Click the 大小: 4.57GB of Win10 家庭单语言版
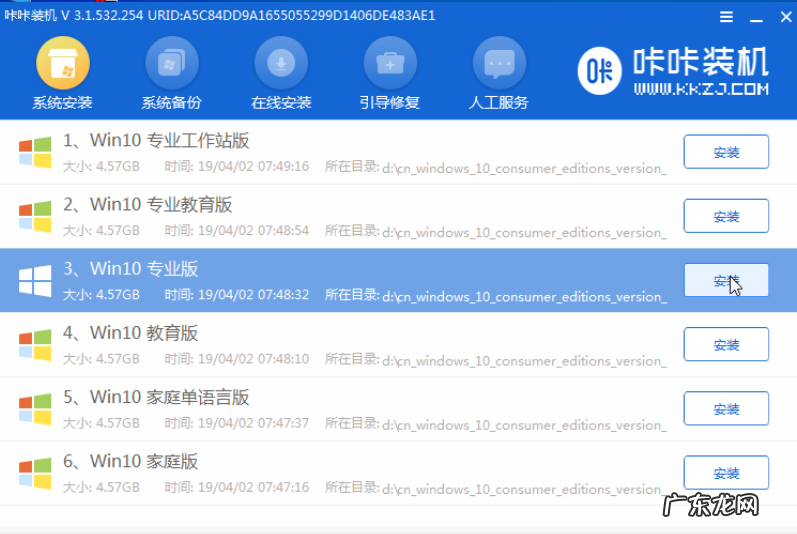The height and width of the screenshot is (534, 797). pos(101,423)
